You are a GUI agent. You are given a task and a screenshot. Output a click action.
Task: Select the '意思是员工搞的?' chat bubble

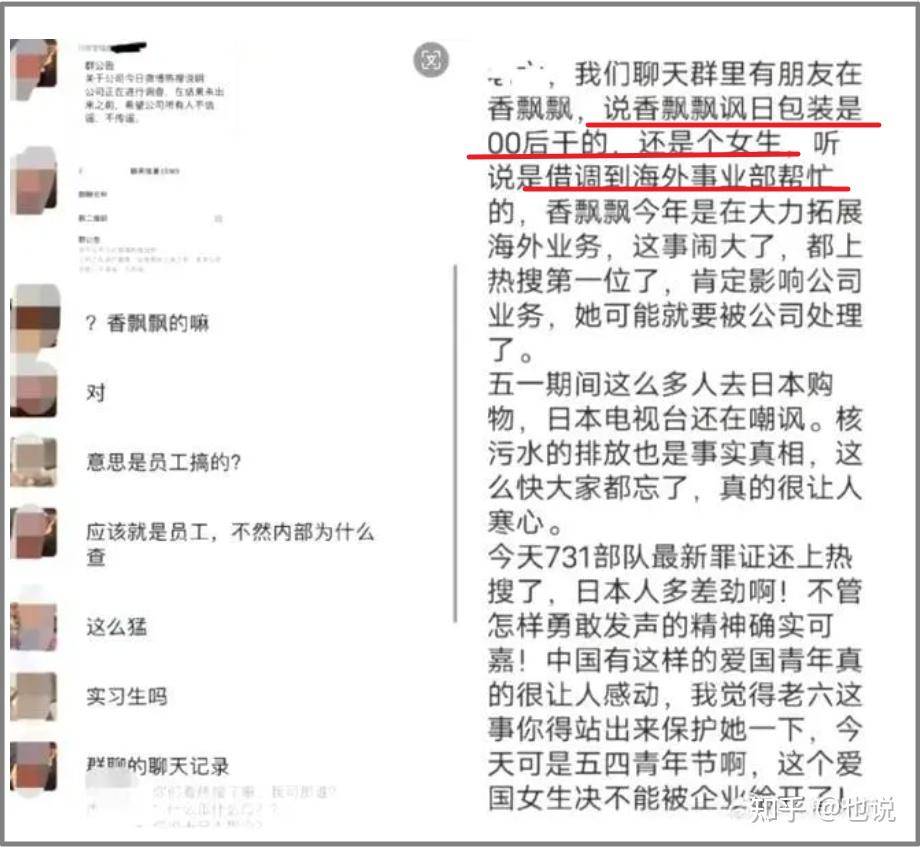[164, 462]
